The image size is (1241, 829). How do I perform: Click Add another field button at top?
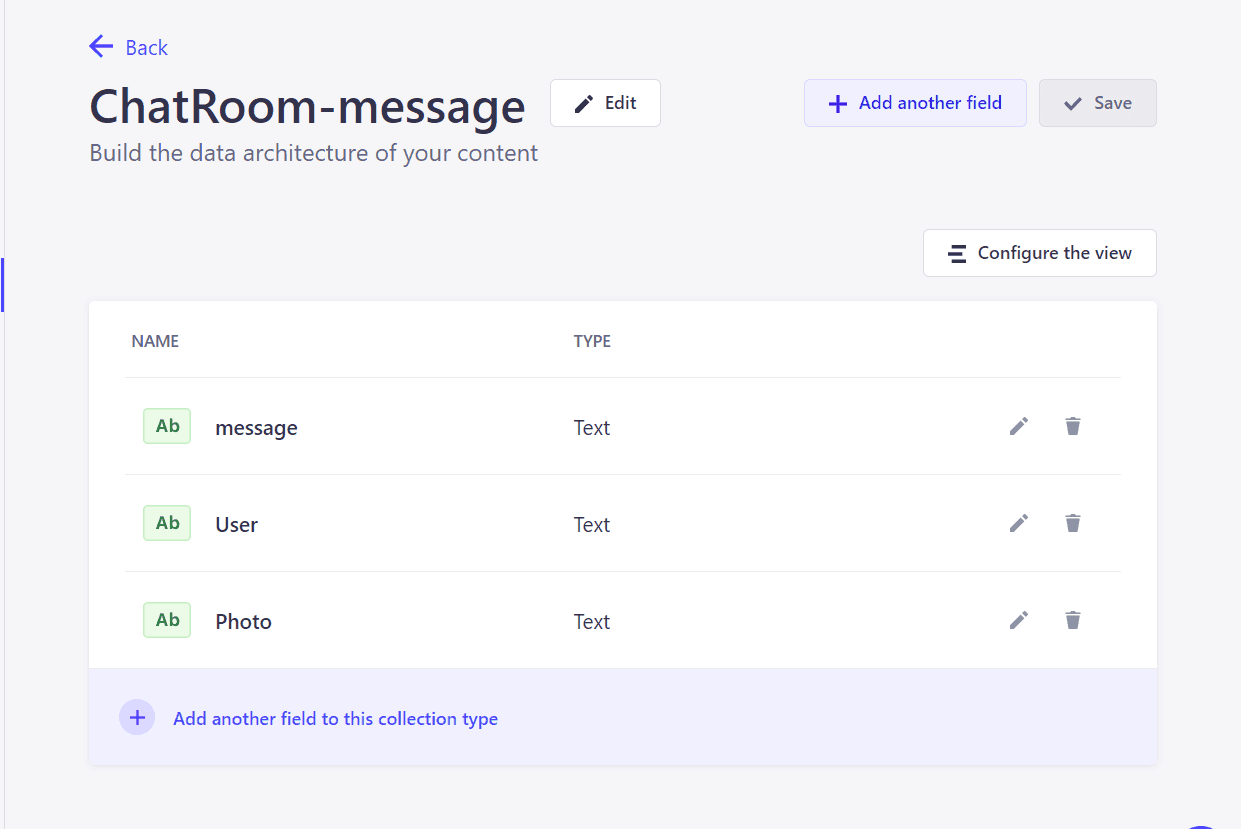click(915, 103)
